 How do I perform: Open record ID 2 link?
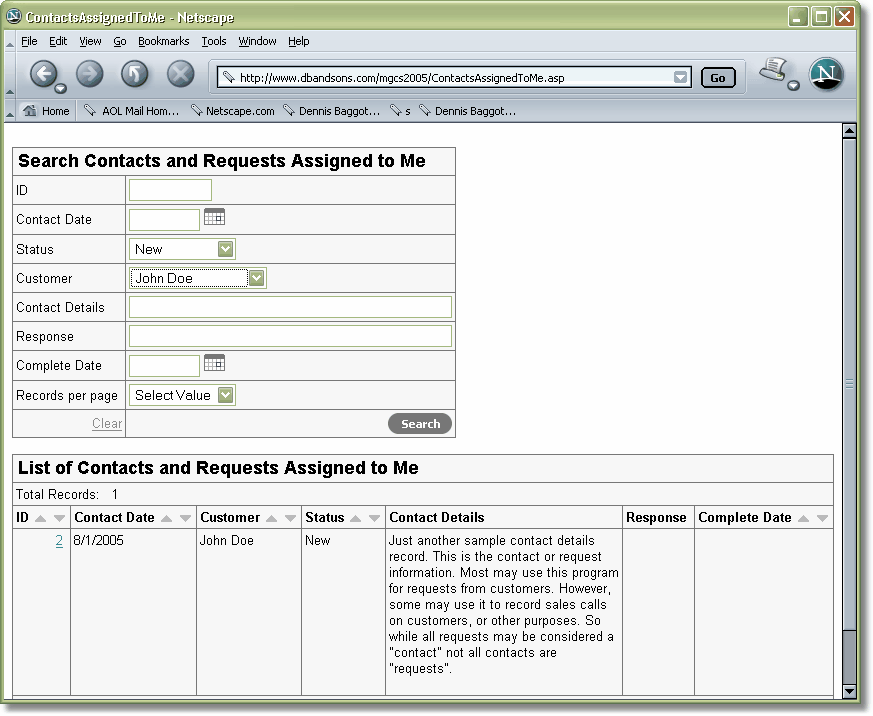tap(59, 541)
